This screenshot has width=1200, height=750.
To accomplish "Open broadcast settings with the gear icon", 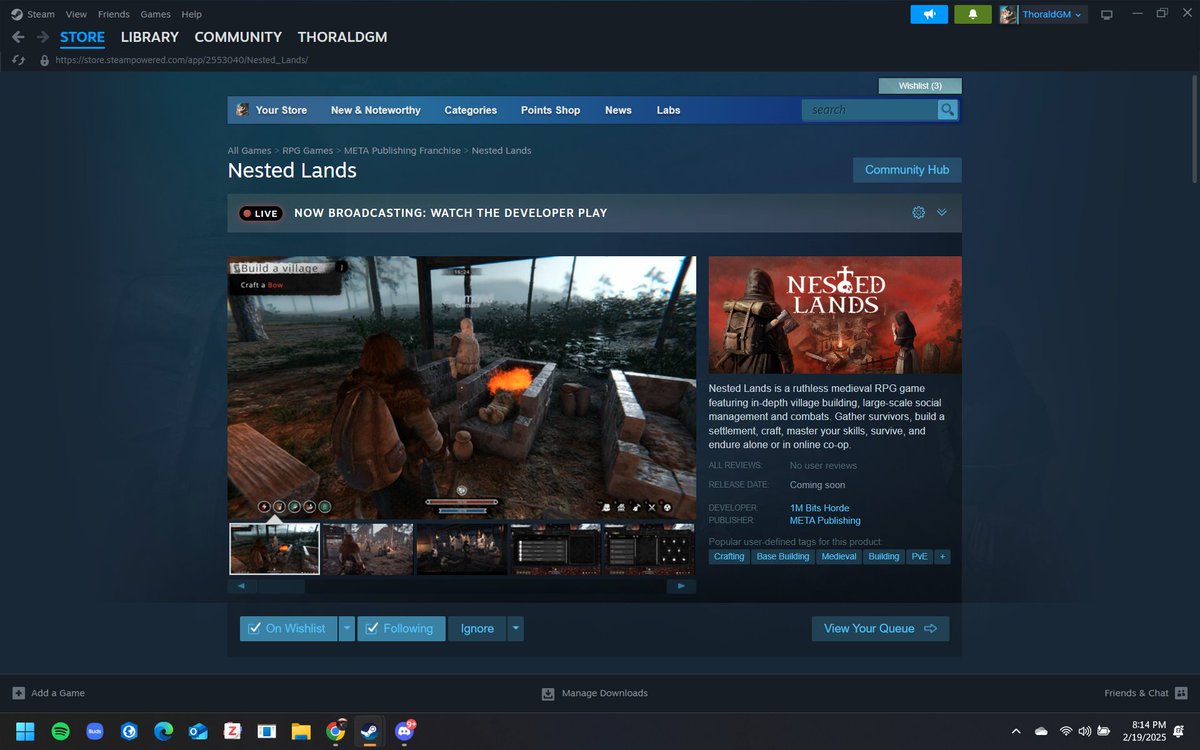I will coord(918,212).
